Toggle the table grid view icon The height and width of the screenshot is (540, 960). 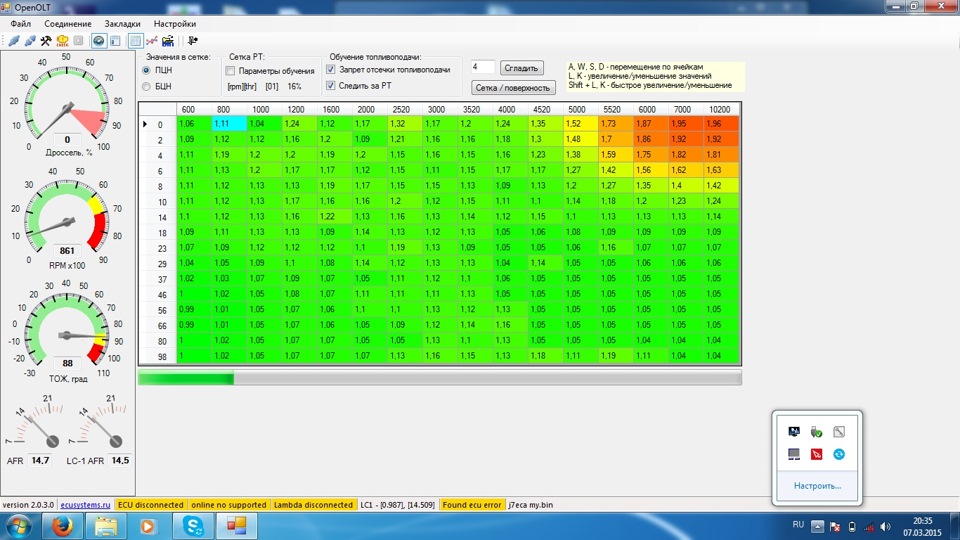[135, 41]
